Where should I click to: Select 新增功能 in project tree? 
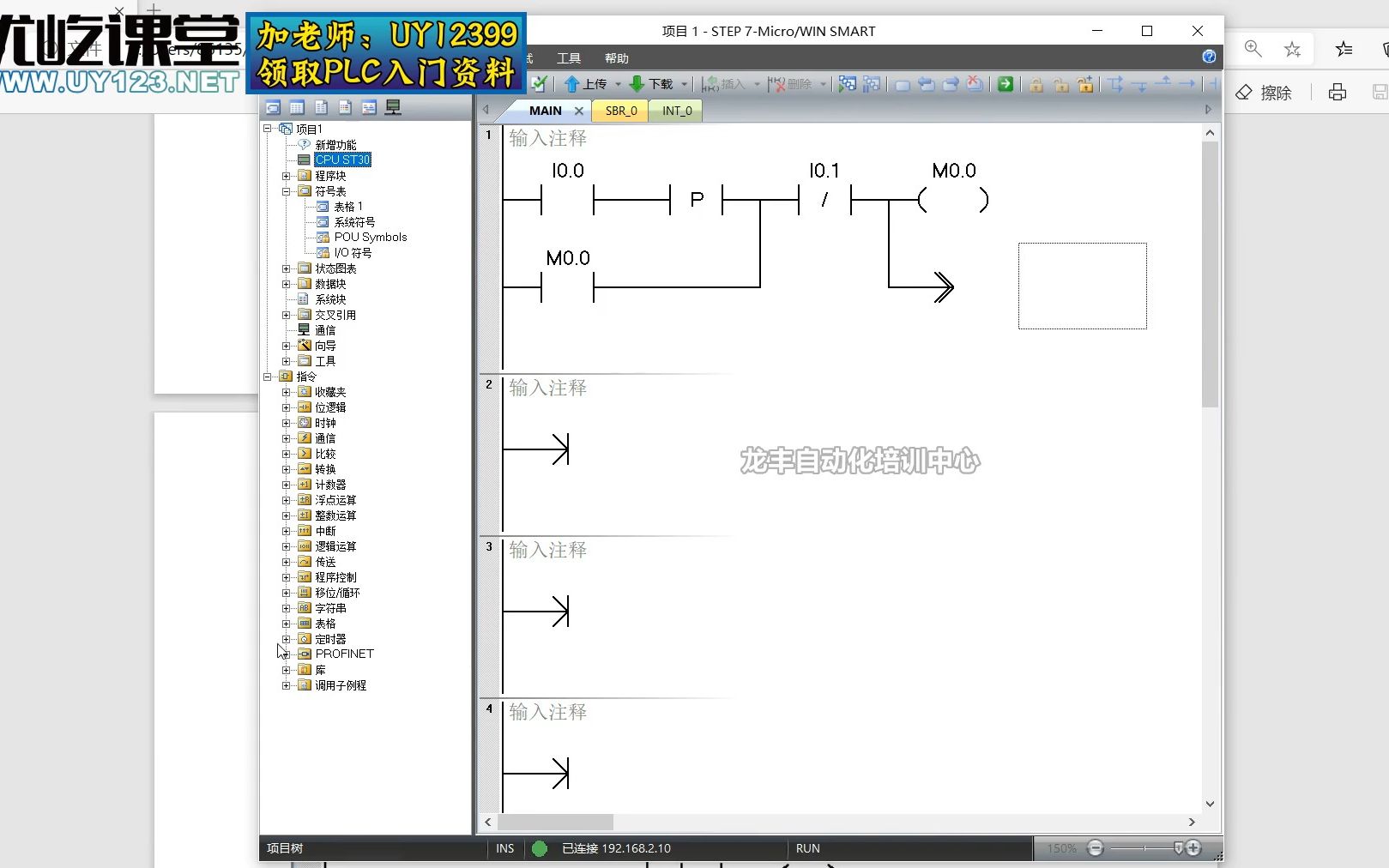pos(335,145)
